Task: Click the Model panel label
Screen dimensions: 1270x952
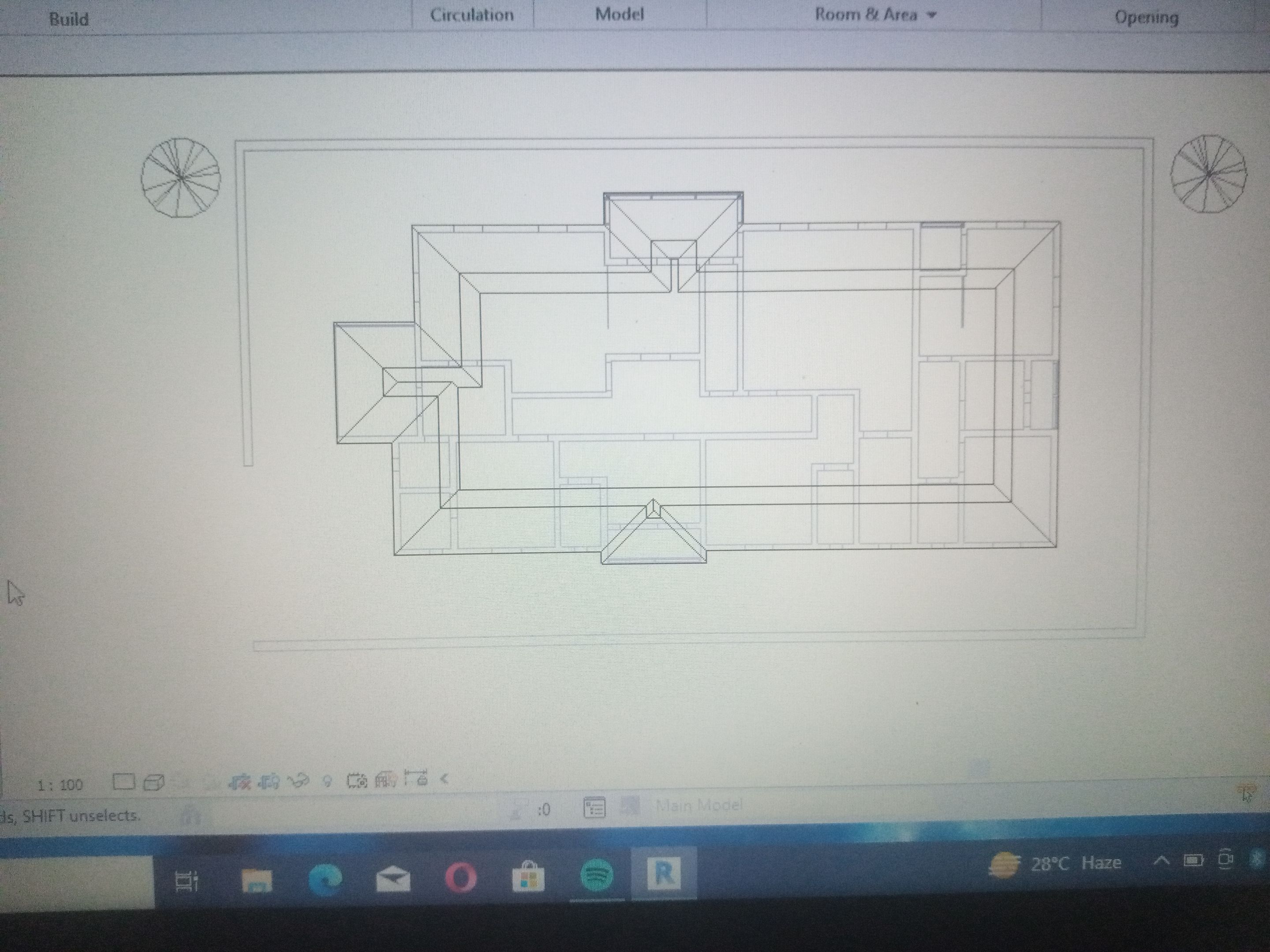Action: (x=619, y=15)
